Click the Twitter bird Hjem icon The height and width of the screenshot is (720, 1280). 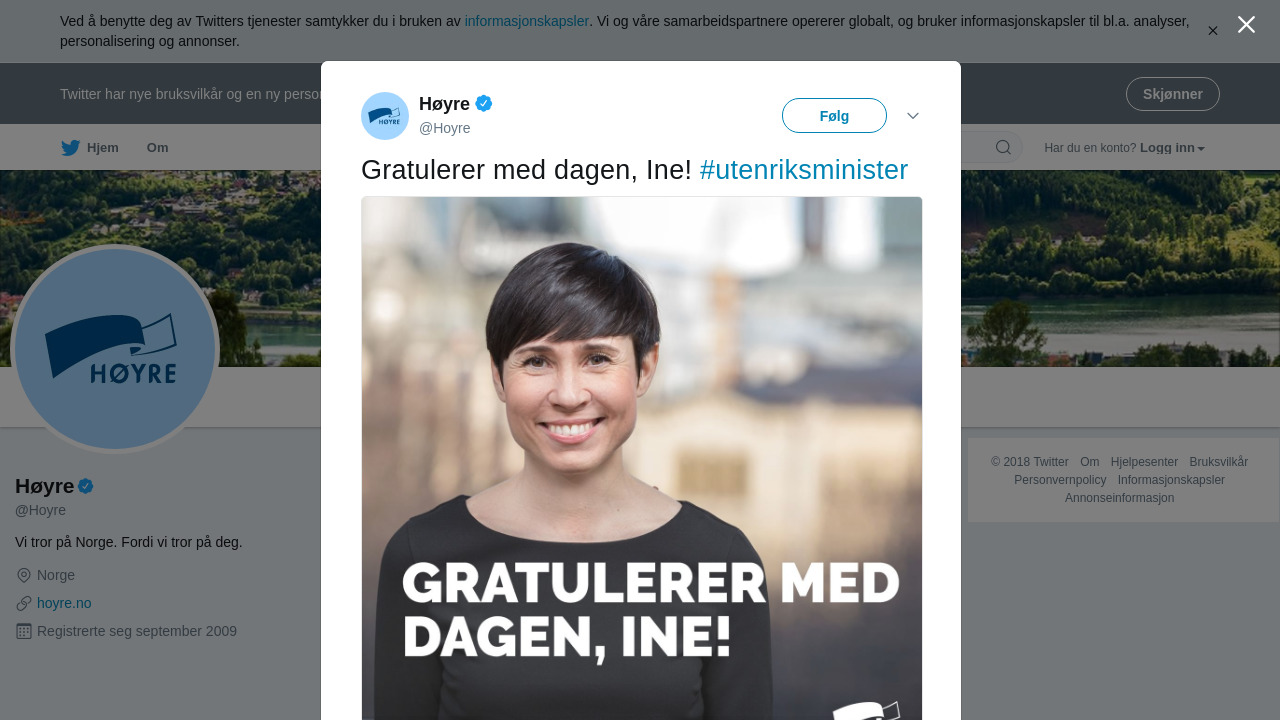pos(70,148)
